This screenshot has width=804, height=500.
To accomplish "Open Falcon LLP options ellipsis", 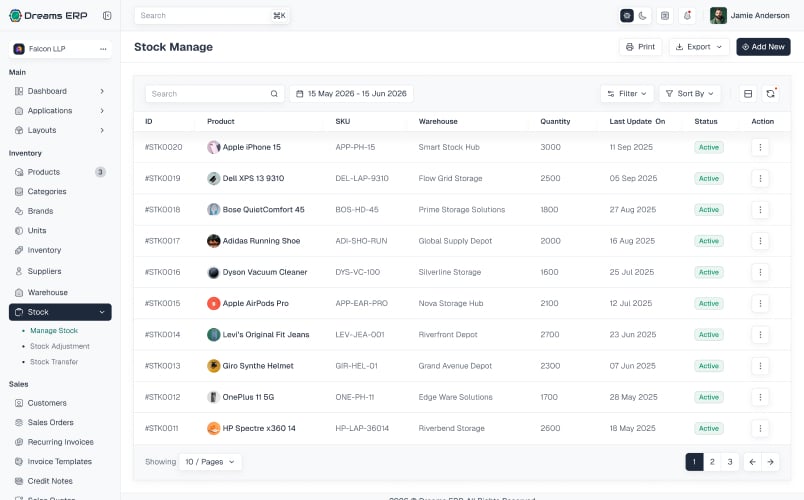I will click(103, 49).
